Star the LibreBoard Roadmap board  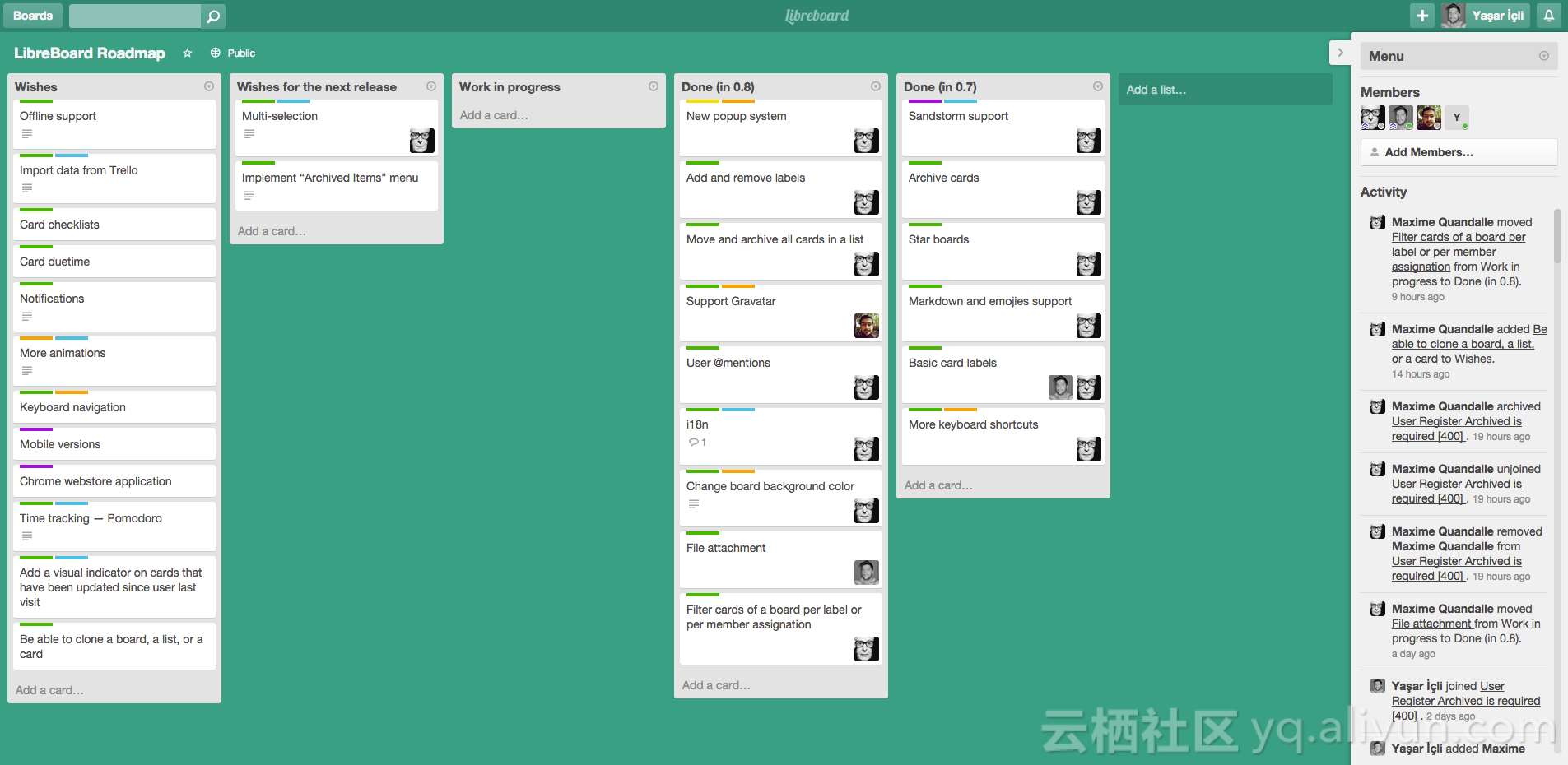(x=188, y=53)
